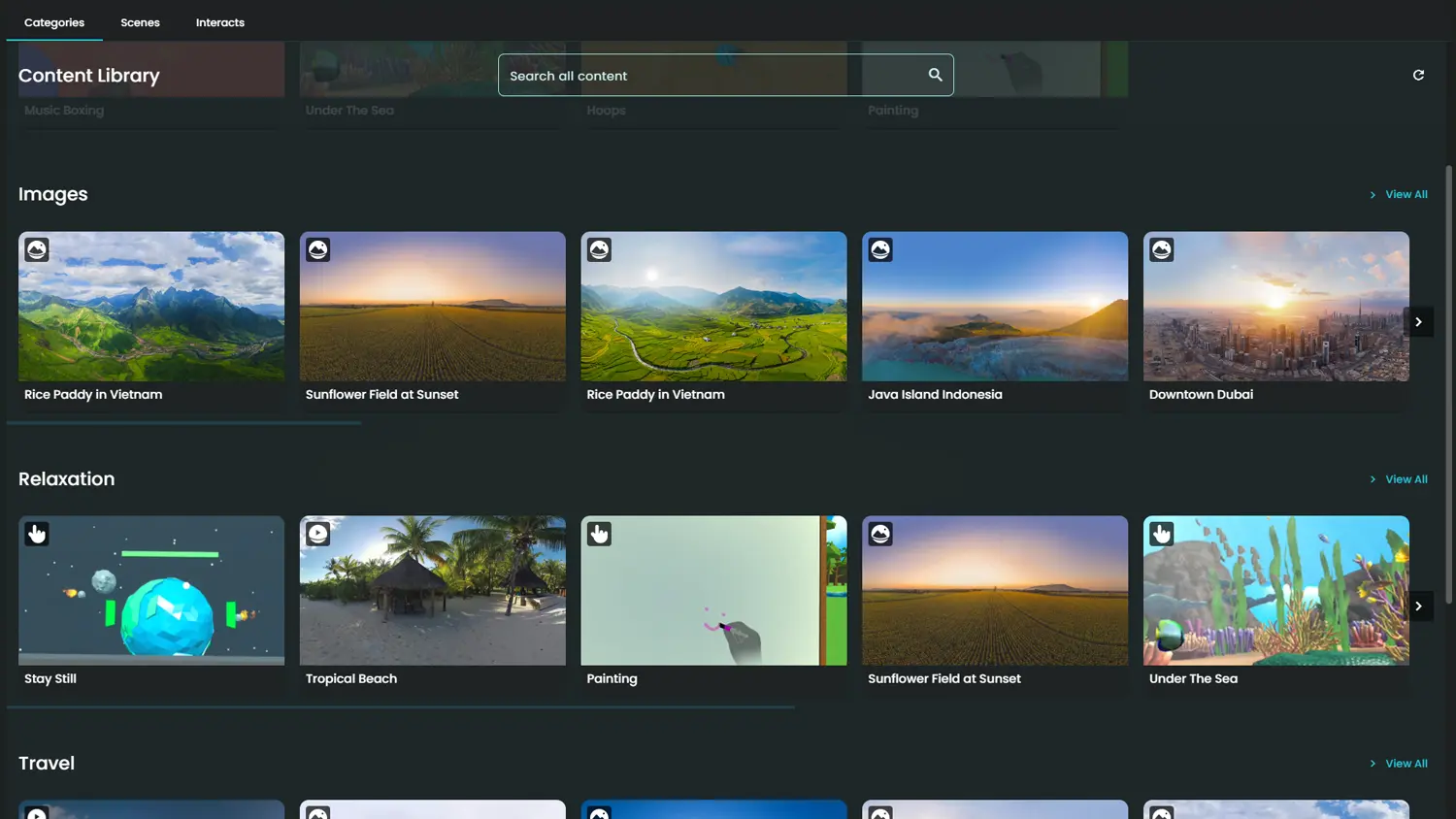Click the Relaxation row horizontal scroll indicator
Screen dimensions: 1456x819
coord(400,707)
